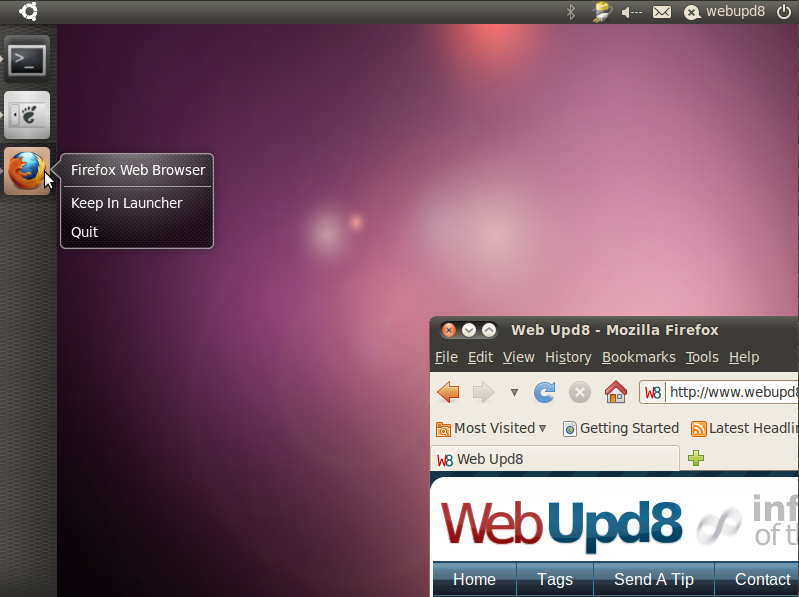Click the Firefox window title bar text

tap(615, 330)
